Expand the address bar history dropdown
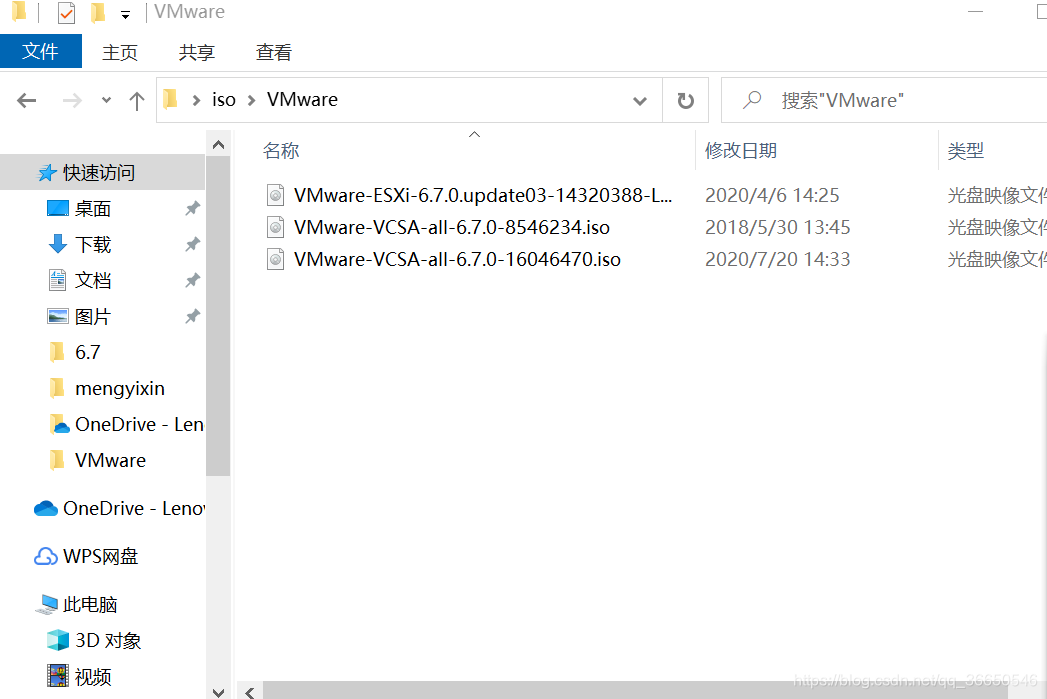 click(x=640, y=101)
